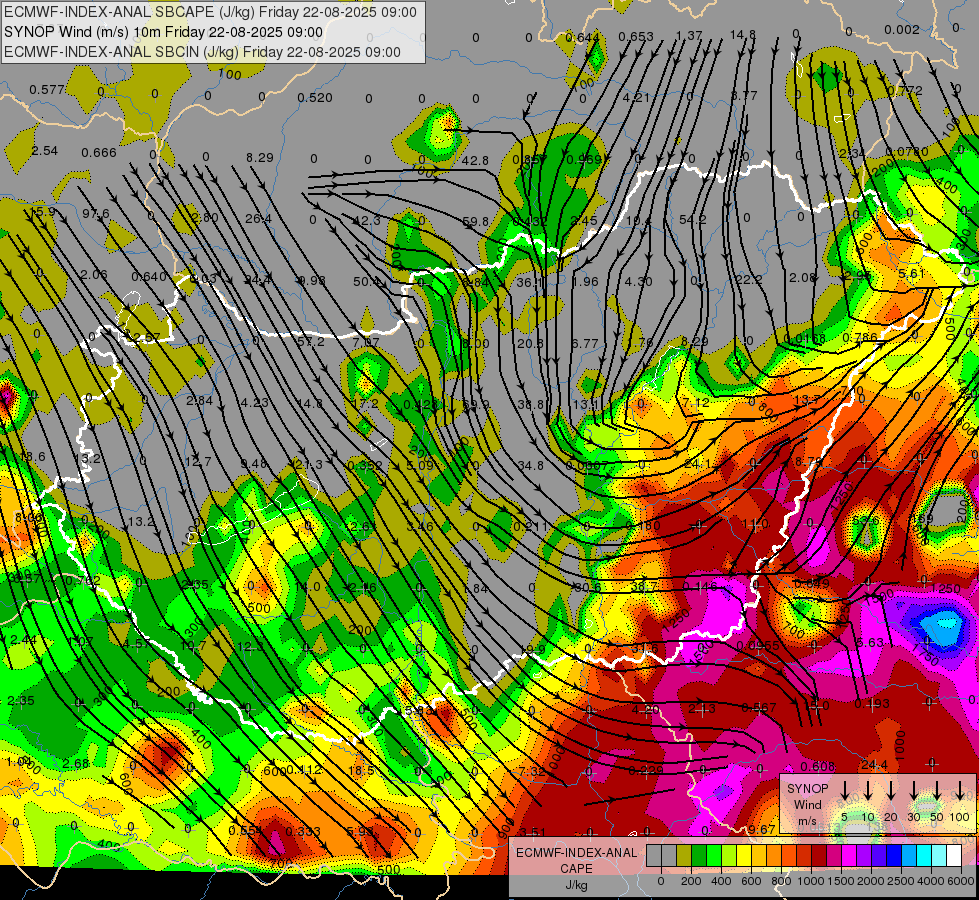Click the 0.666 value on the map
Screen dimensions: 979x900
[x=99, y=152]
